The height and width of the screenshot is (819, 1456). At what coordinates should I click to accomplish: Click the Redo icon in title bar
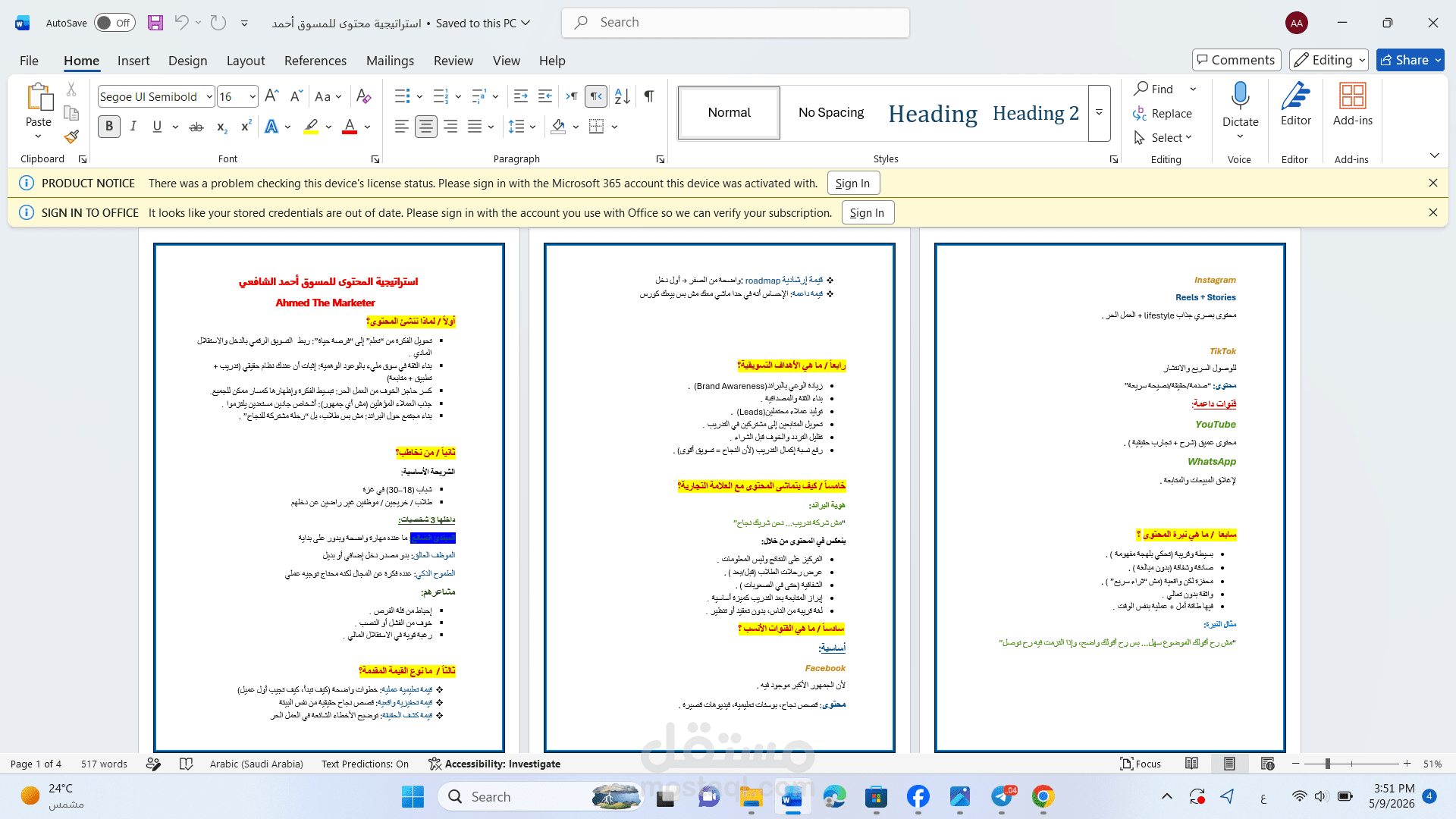(218, 23)
